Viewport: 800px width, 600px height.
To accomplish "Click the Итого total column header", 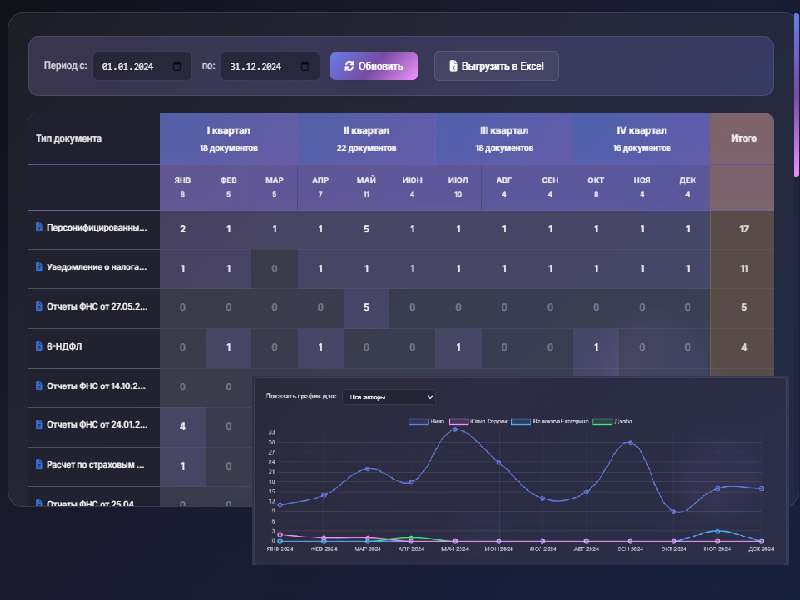I will pyautogui.click(x=742, y=138).
